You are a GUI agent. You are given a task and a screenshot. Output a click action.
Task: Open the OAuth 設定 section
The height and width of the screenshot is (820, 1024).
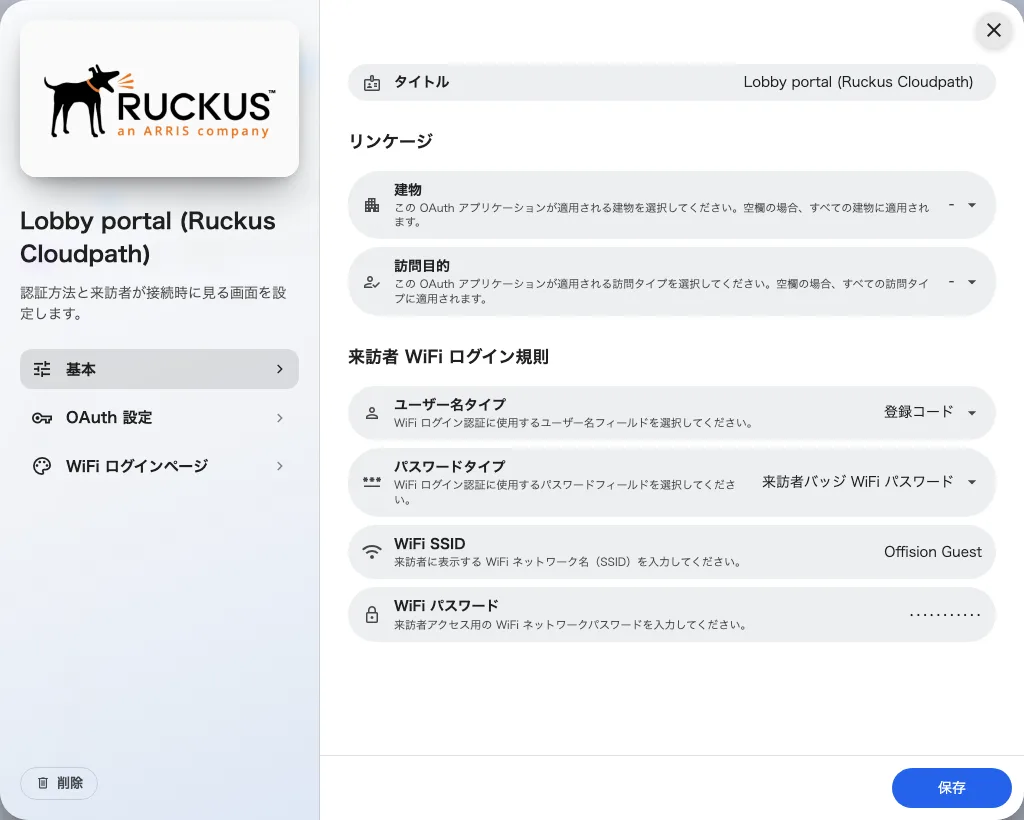(159, 418)
